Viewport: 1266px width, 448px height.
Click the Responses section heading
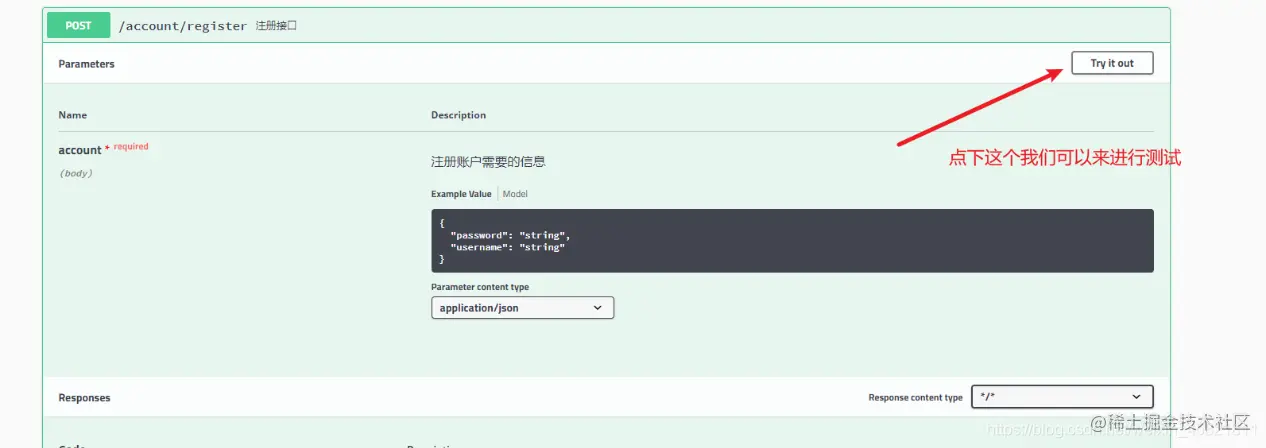pyautogui.click(x=84, y=398)
